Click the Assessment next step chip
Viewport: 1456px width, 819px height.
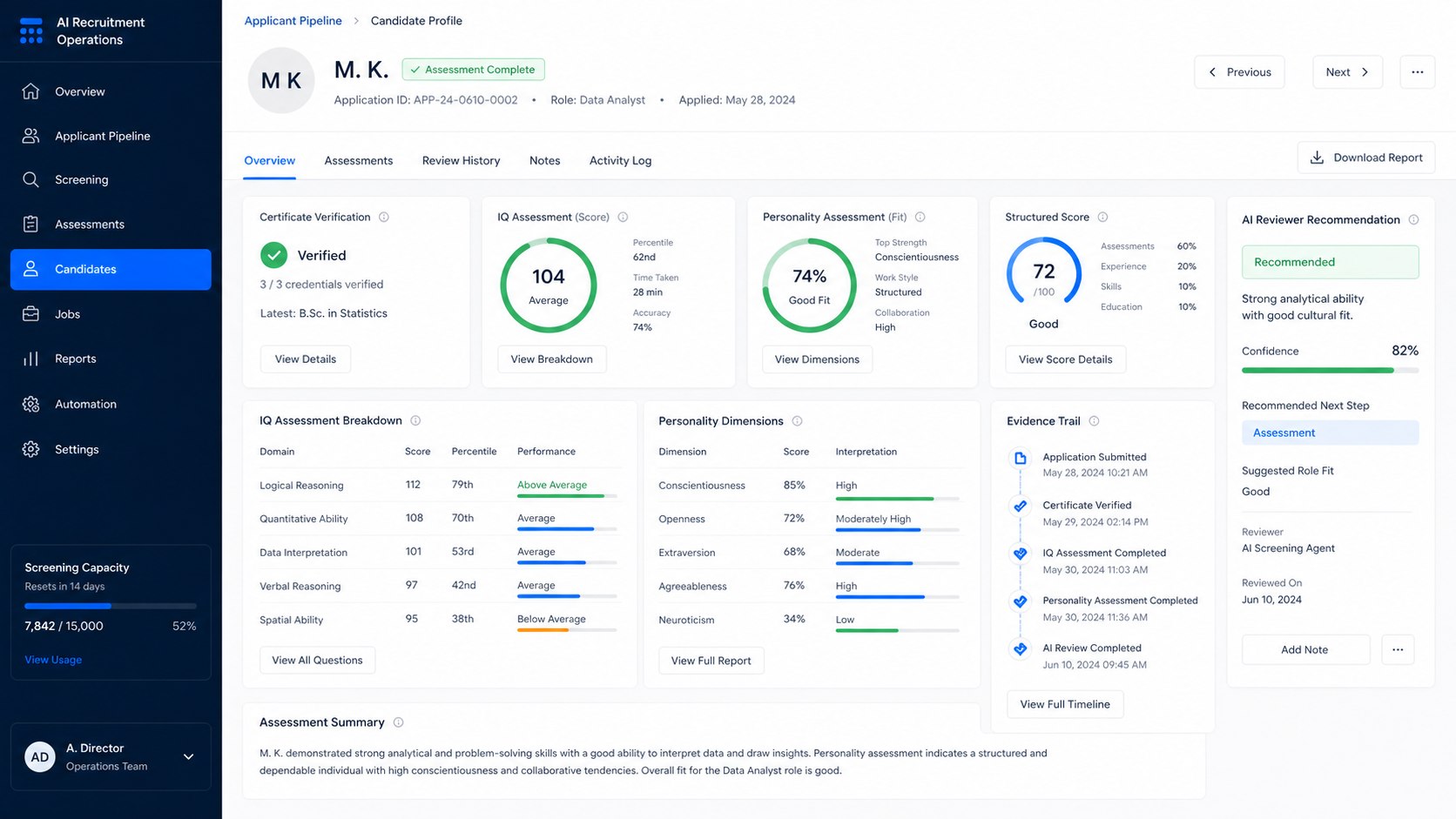pyautogui.click(x=1330, y=433)
